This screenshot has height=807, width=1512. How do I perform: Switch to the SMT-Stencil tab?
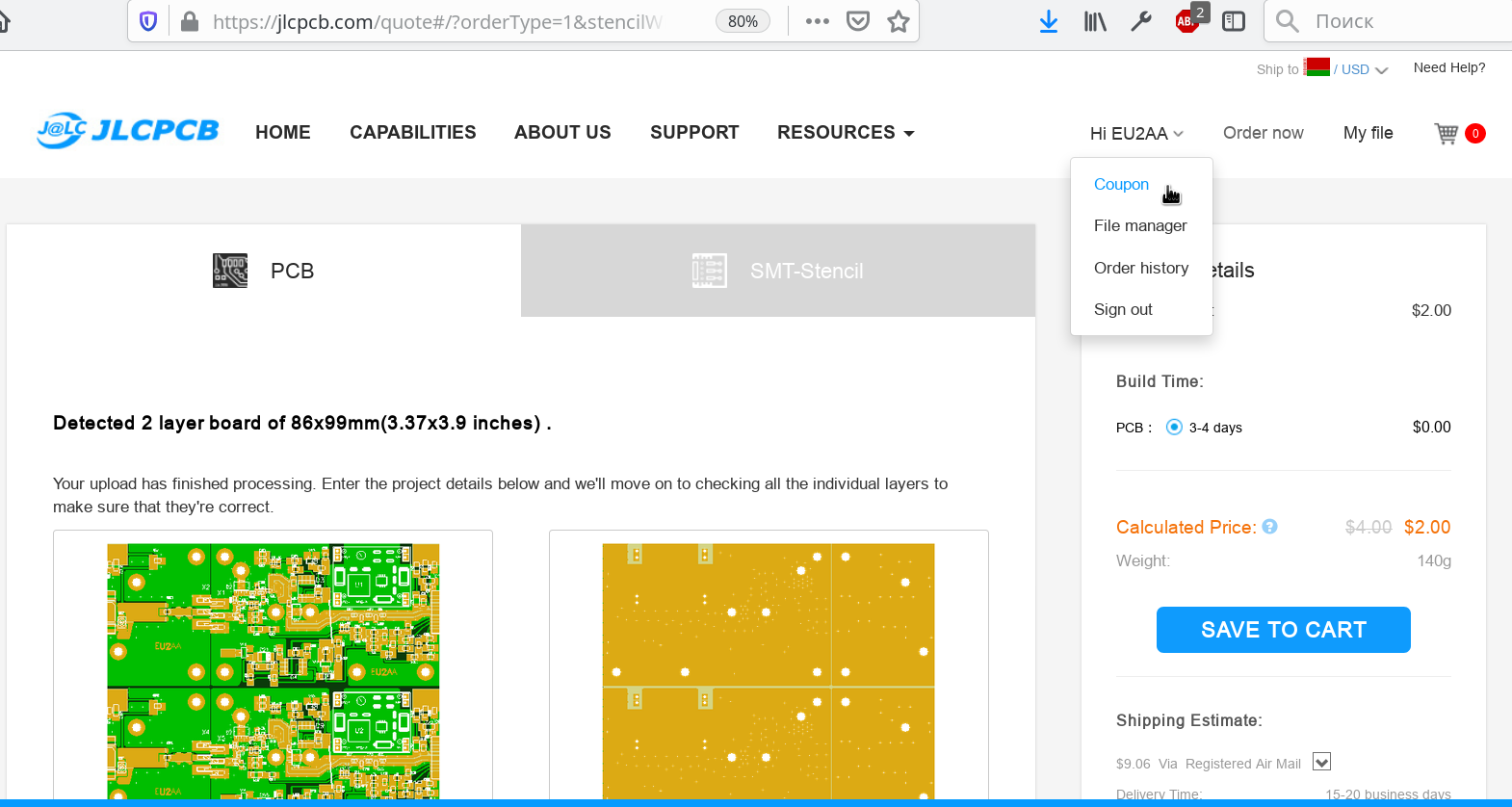click(x=778, y=271)
